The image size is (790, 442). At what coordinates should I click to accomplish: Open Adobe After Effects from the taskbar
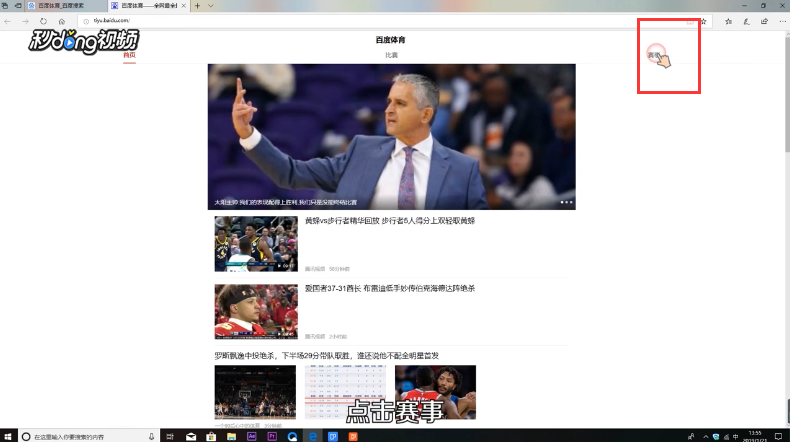251,436
